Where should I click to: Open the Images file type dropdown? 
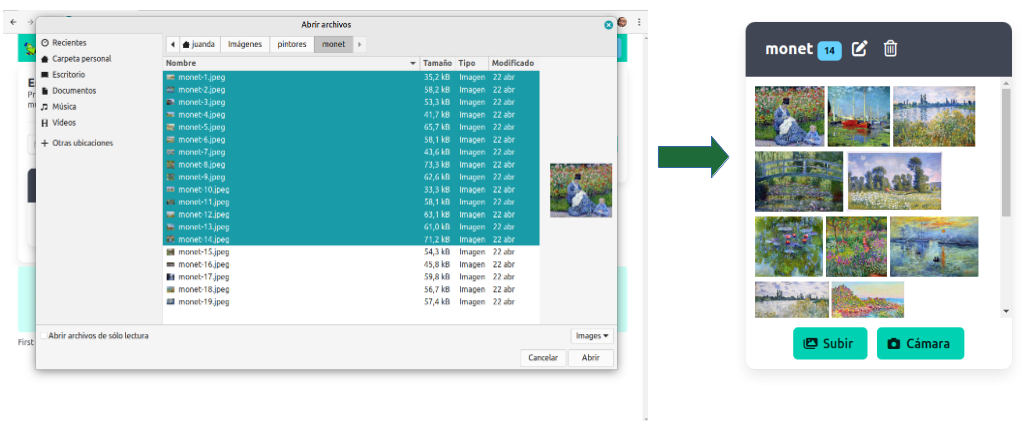point(592,336)
